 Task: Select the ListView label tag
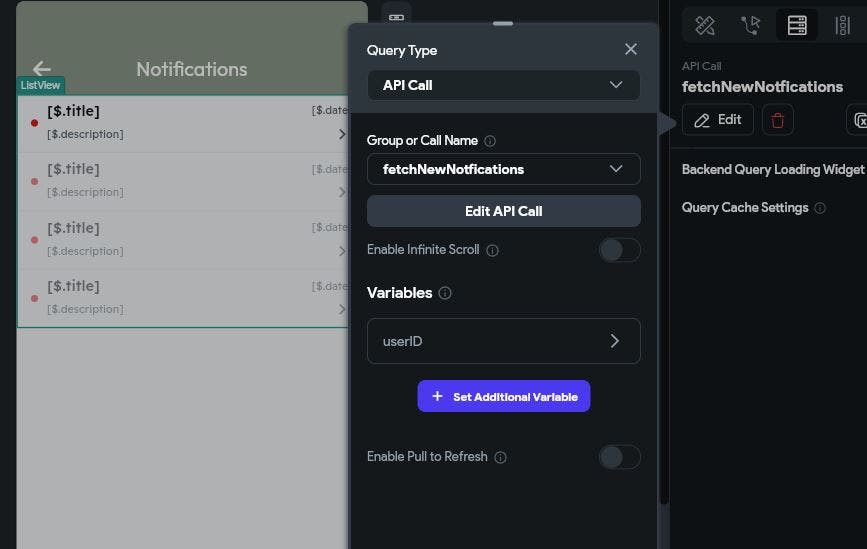[41, 86]
